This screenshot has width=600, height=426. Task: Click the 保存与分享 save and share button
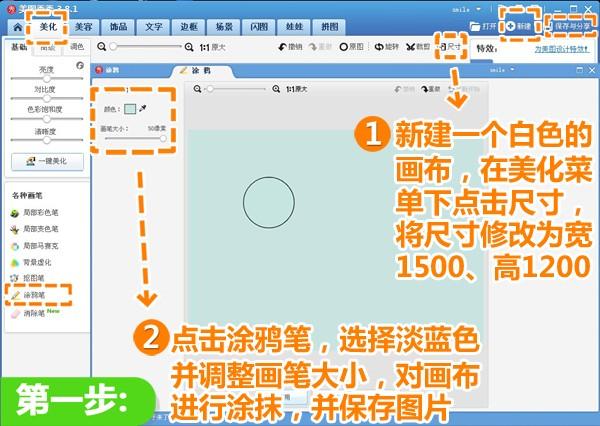pos(572,26)
